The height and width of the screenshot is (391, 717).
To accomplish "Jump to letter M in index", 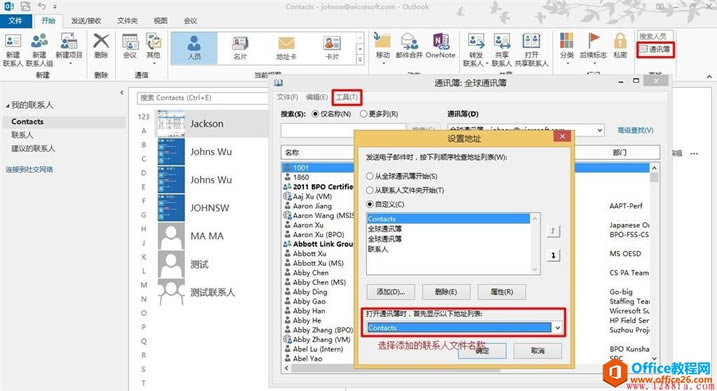I will coord(144,285).
